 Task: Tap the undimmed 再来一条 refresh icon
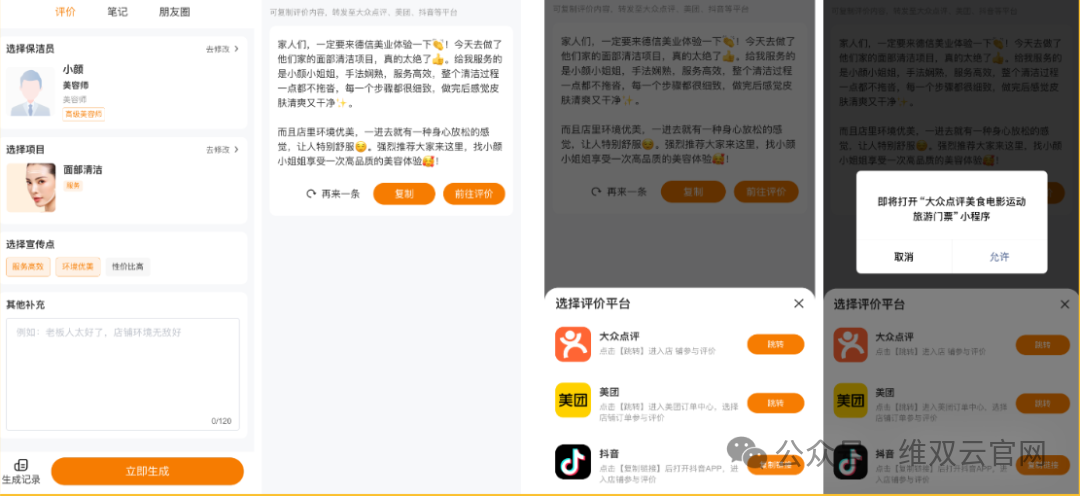(311, 194)
